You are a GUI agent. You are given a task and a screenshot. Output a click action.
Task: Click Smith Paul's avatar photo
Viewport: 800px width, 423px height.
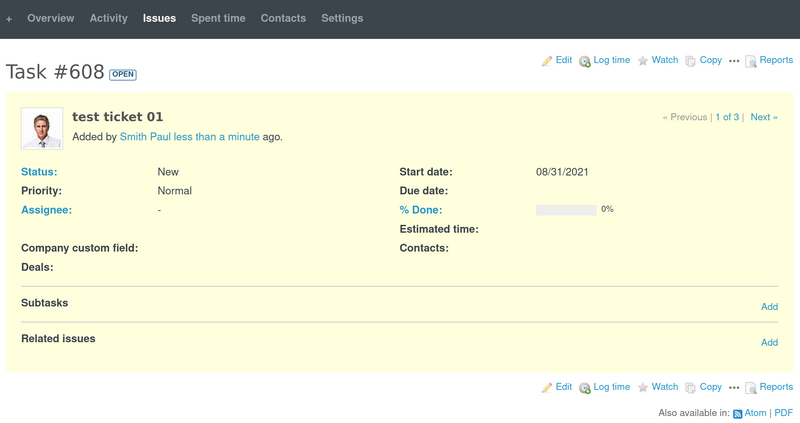pos(42,129)
